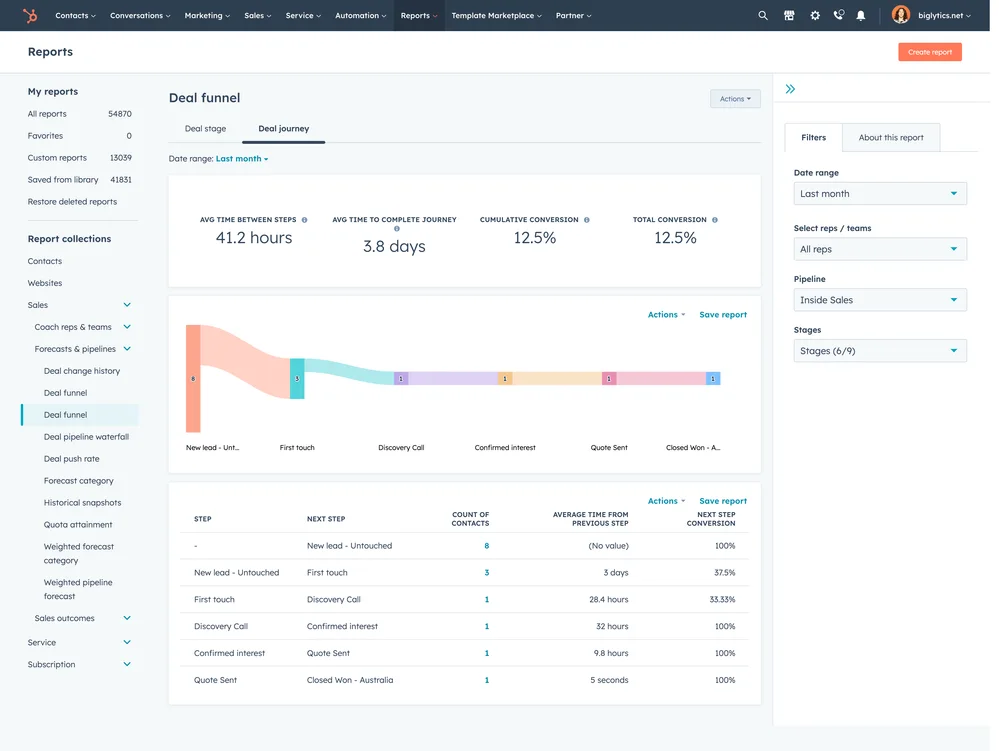Open the Pipeline dropdown showing Inside Sales
Screen dimensions: 999x751
pos(879,299)
